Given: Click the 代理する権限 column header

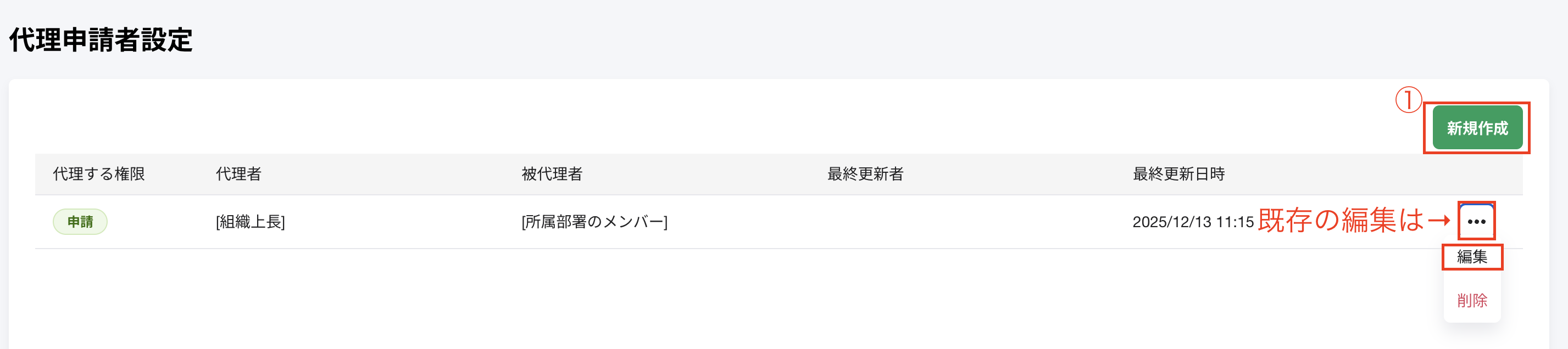Looking at the screenshot, I should (x=101, y=173).
